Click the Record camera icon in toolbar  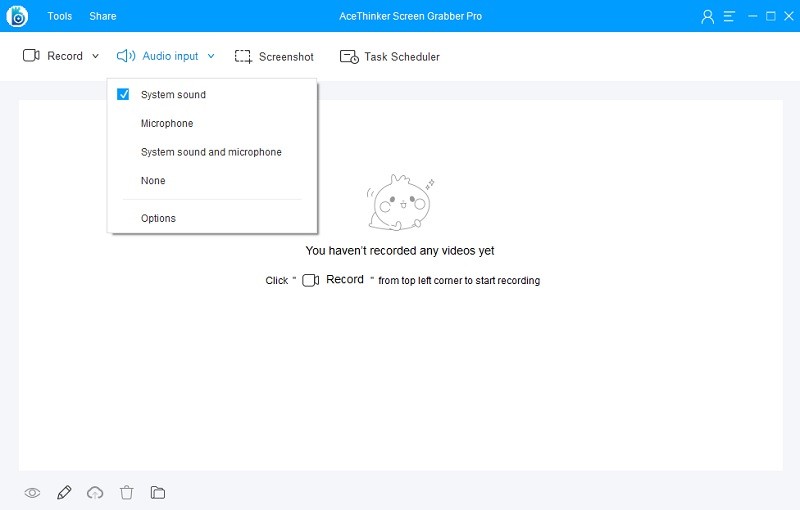click(x=31, y=56)
